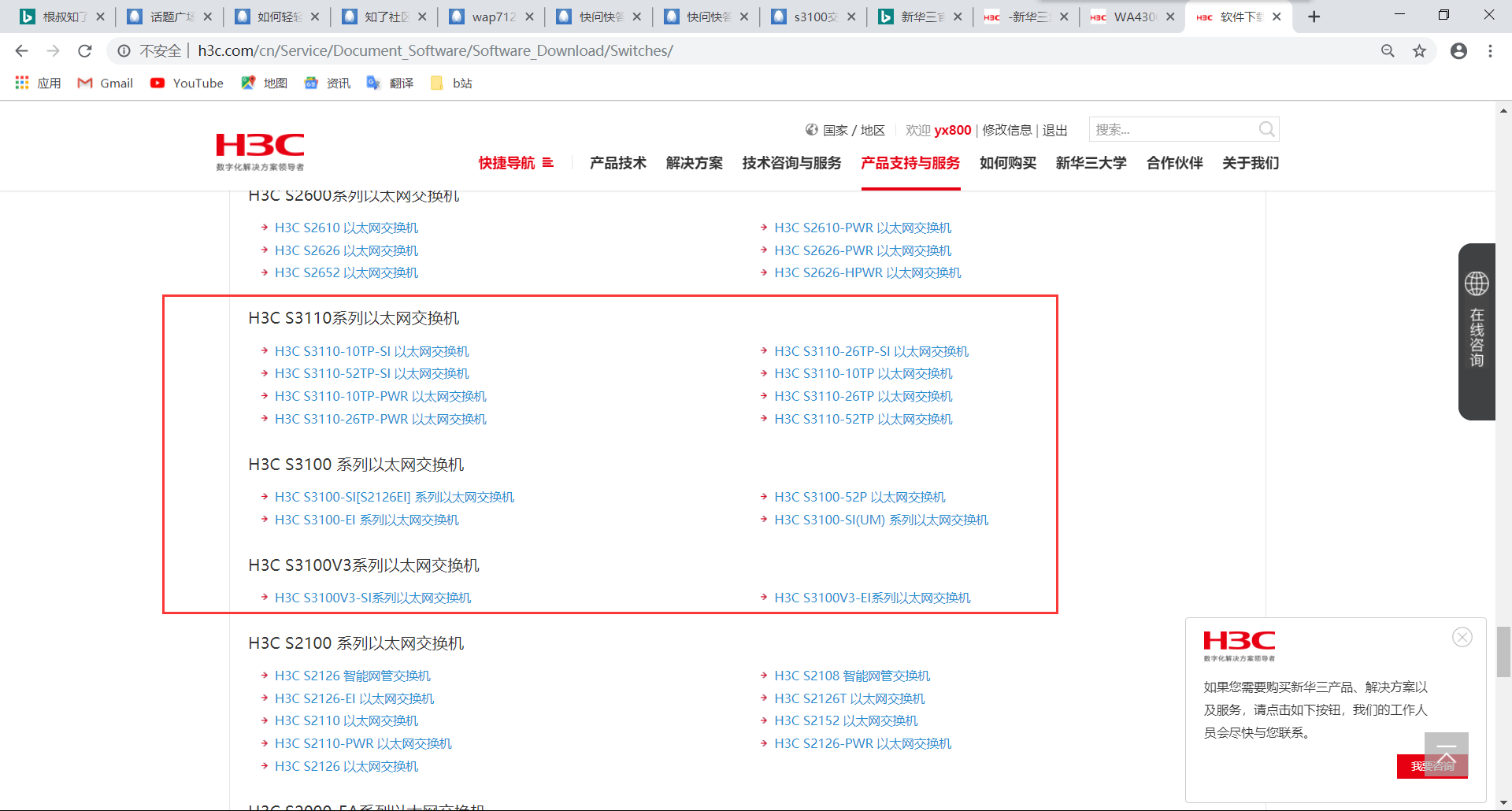Bookmark this page with the star icon
1512x811 pixels.
1419,51
